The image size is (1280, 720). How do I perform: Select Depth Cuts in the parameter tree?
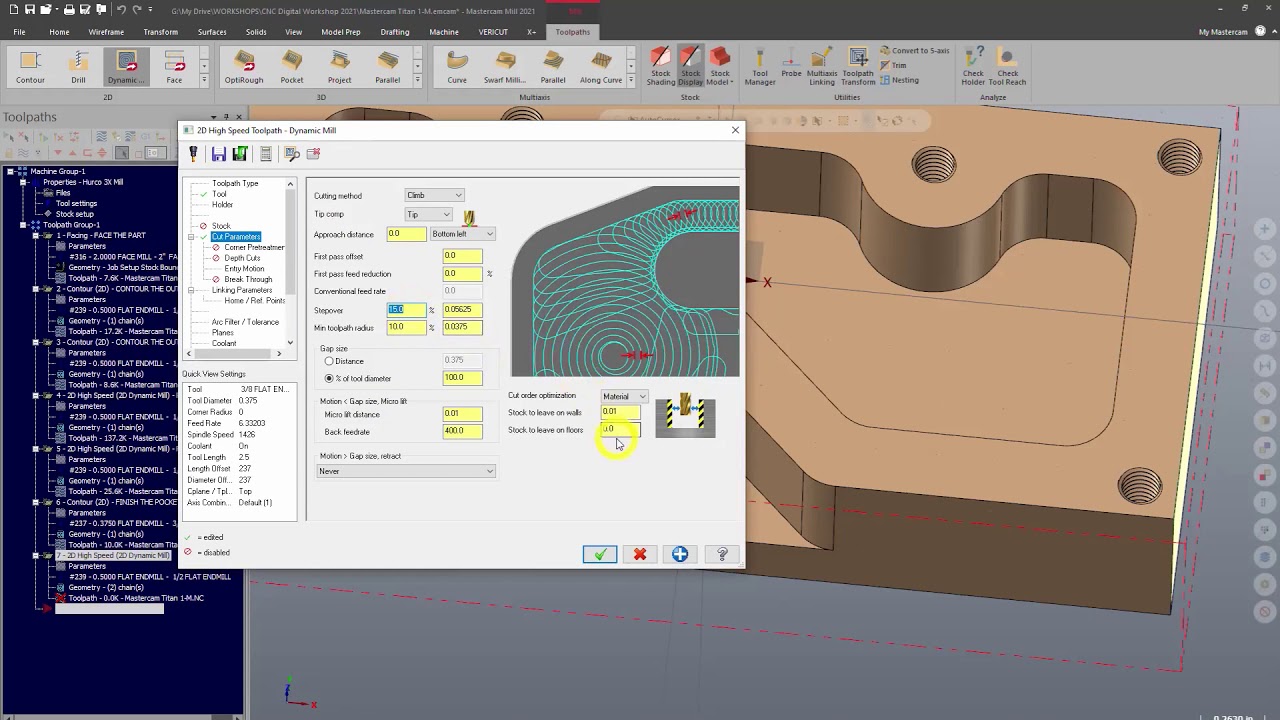pos(242,258)
